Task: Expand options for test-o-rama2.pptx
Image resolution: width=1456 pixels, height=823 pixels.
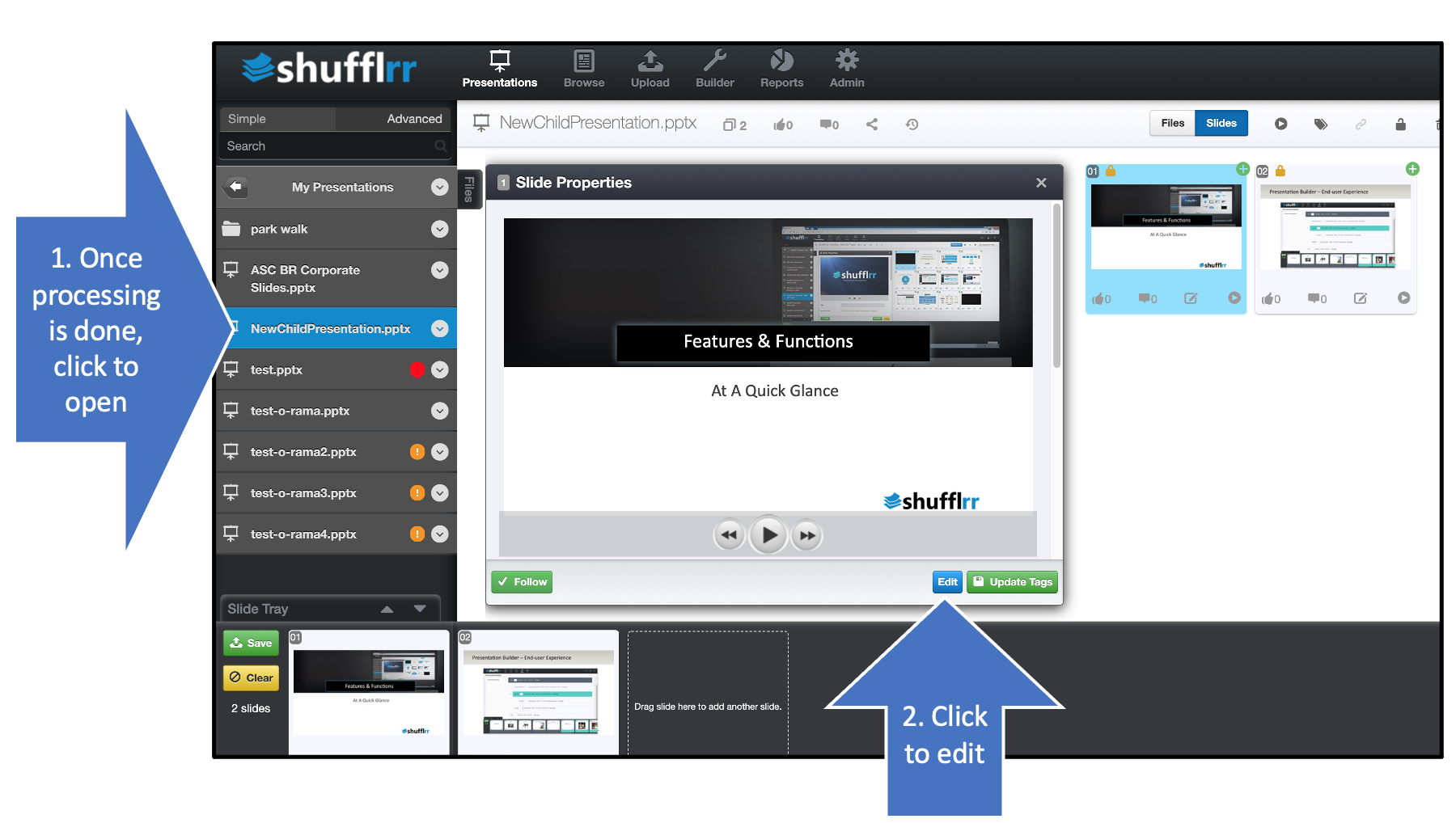Action: pyautogui.click(x=440, y=452)
